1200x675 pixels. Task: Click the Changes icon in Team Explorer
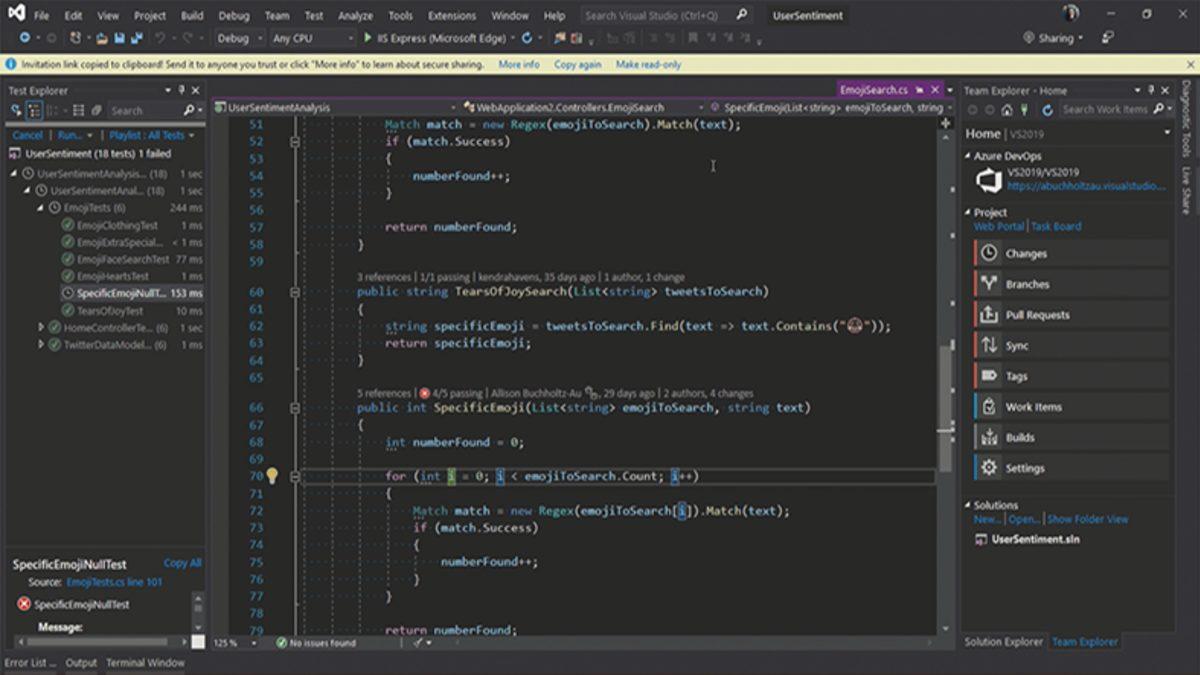(x=987, y=253)
